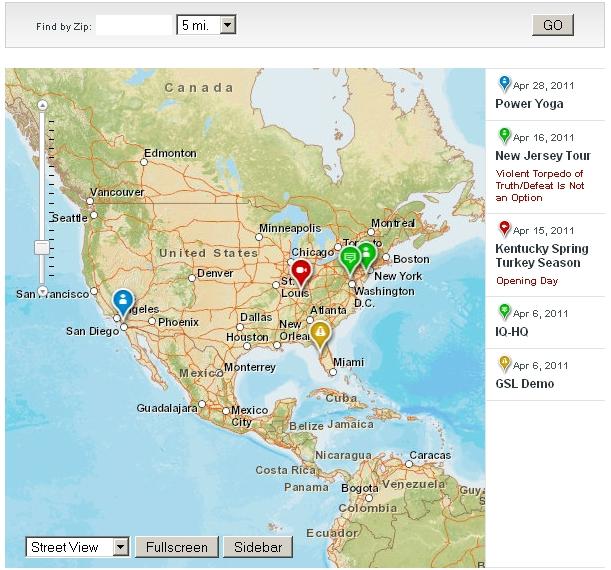The width and height of the screenshot is (611, 570).
Task: Open the Street View map type dropdown
Action: (78, 547)
